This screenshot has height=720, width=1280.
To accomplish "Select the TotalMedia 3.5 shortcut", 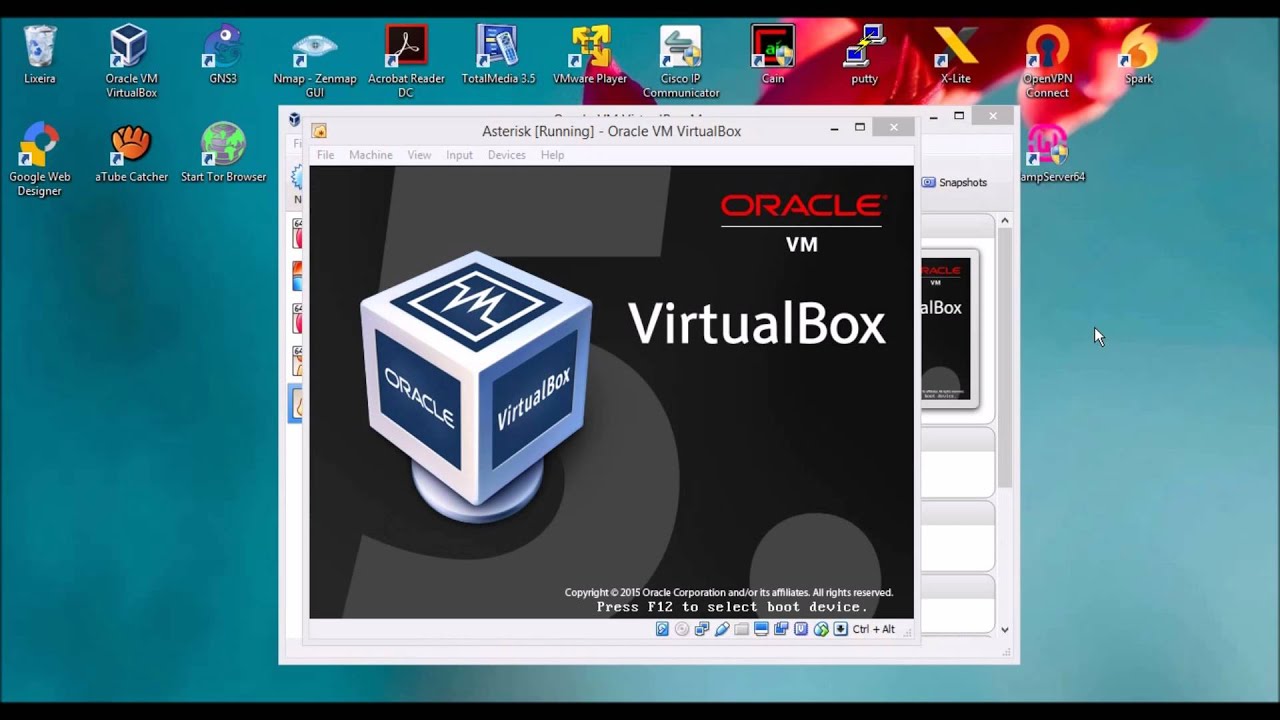I will [x=498, y=55].
